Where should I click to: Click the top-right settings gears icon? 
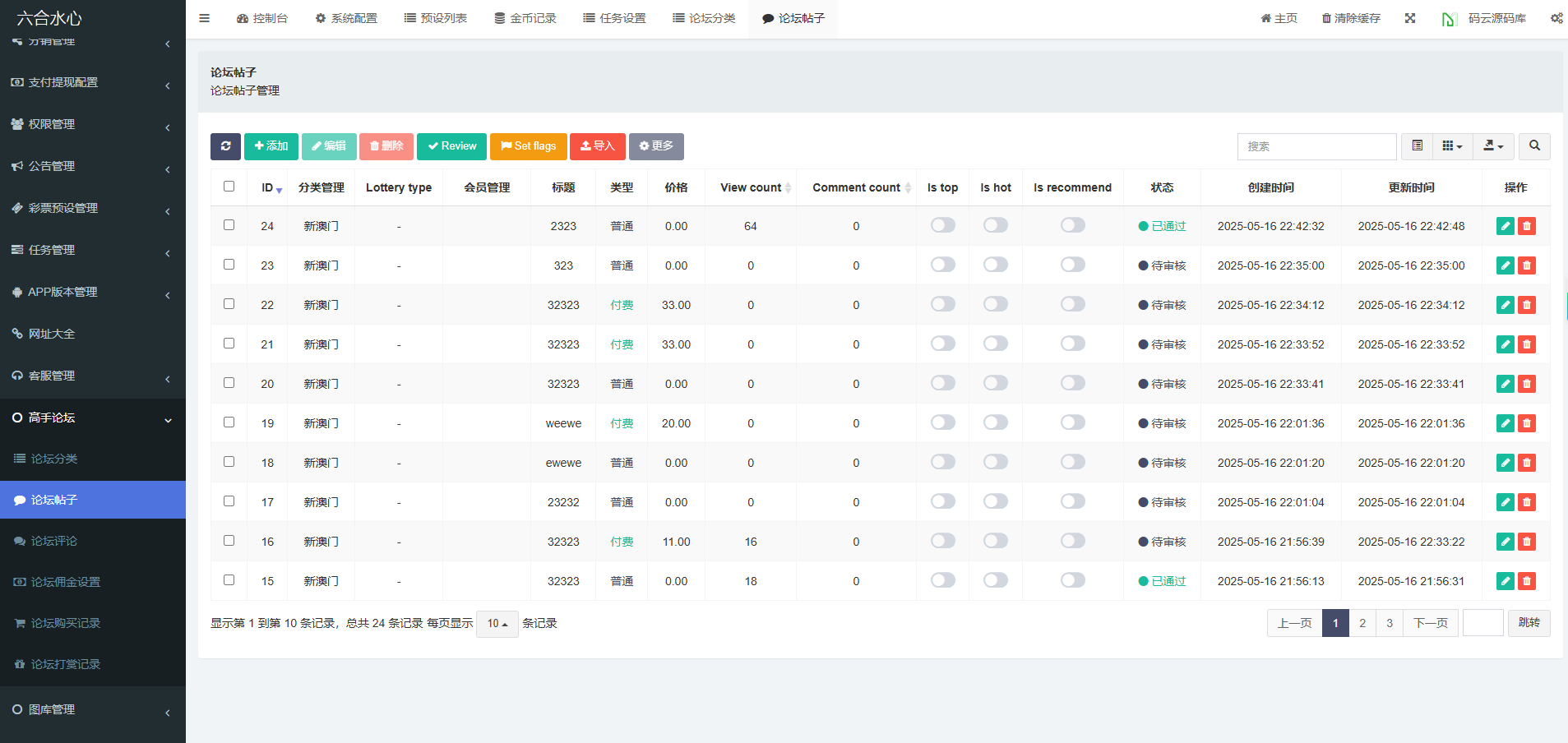tap(1556, 18)
